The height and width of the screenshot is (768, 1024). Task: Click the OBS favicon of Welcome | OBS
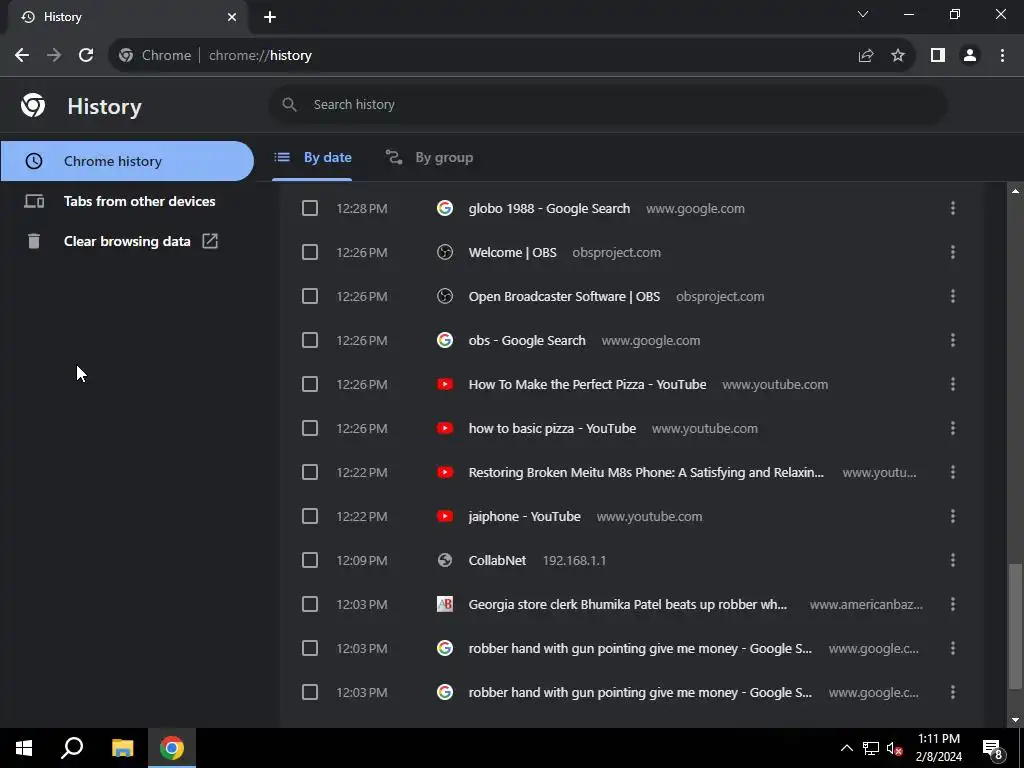point(445,252)
